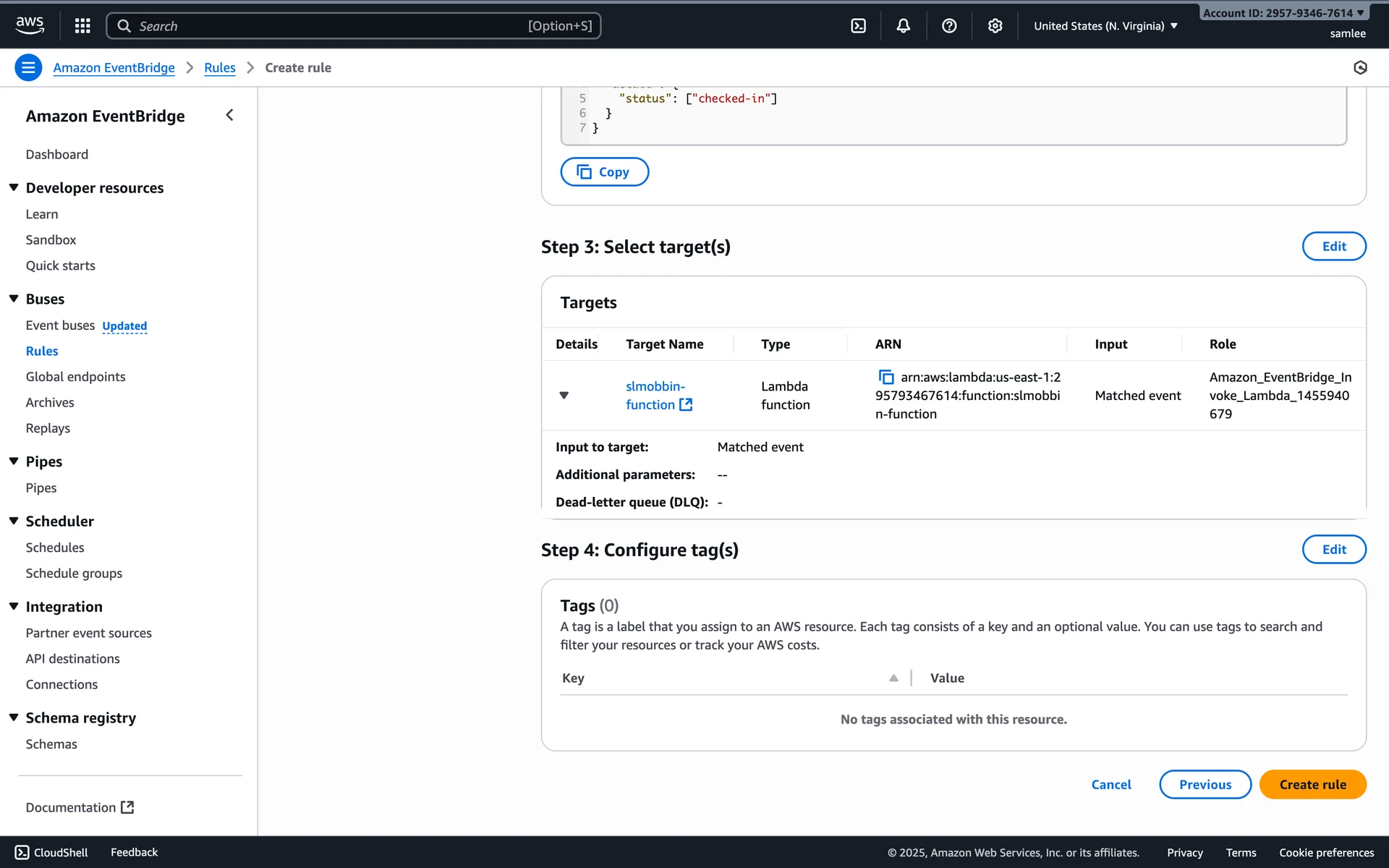Collapse the Scheduler section
The width and height of the screenshot is (1389, 868).
point(14,521)
